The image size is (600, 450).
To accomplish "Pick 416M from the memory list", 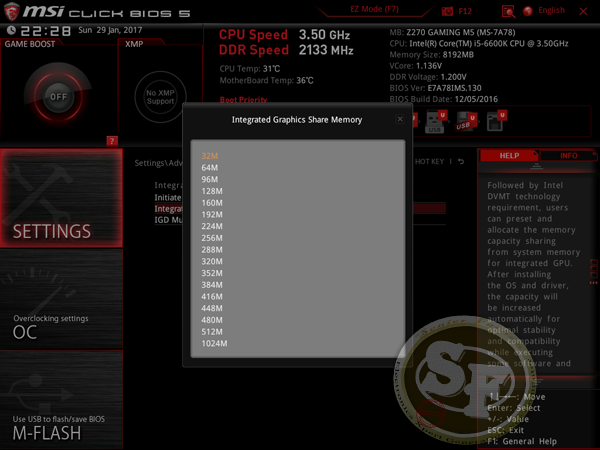I will [212, 297].
